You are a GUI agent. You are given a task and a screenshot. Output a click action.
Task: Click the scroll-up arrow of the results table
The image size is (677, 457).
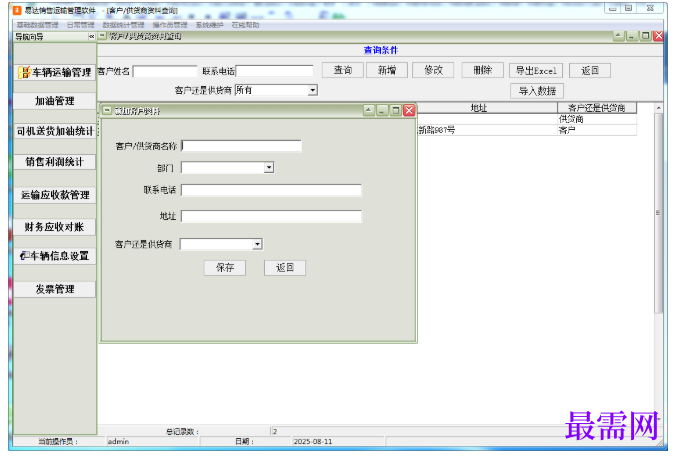pos(658,108)
